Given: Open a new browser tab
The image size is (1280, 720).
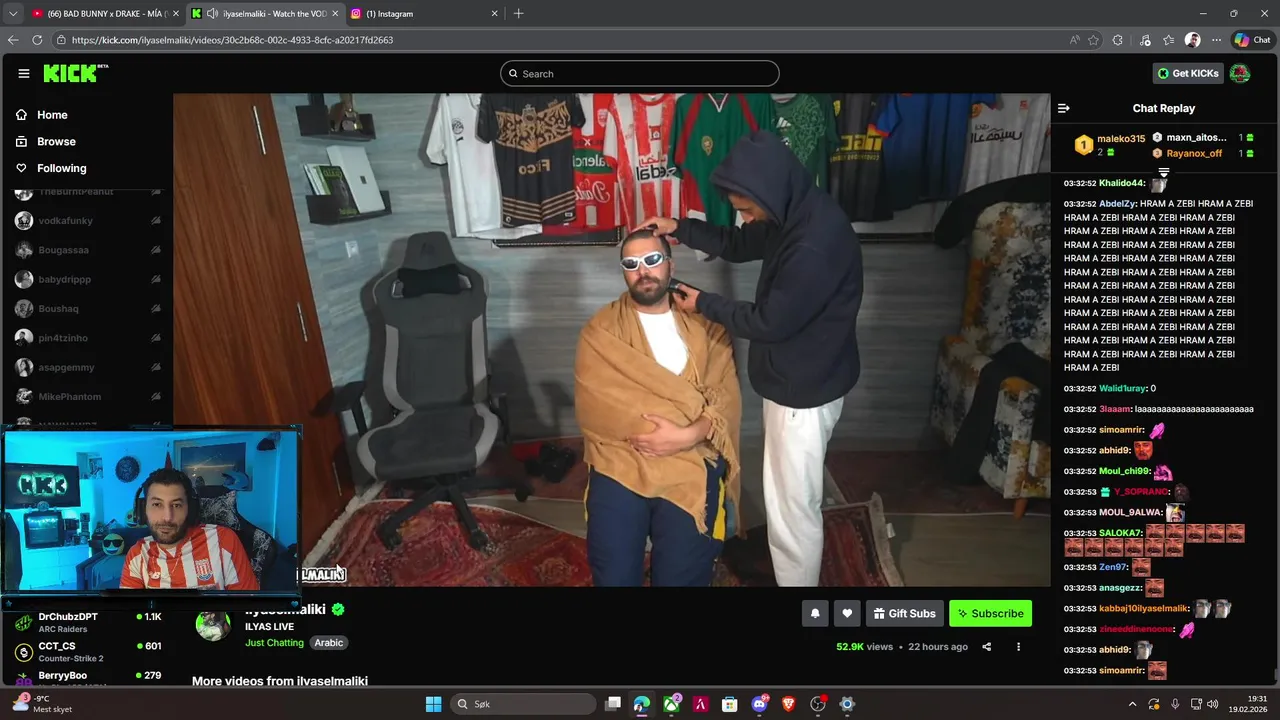Looking at the screenshot, I should [x=518, y=14].
